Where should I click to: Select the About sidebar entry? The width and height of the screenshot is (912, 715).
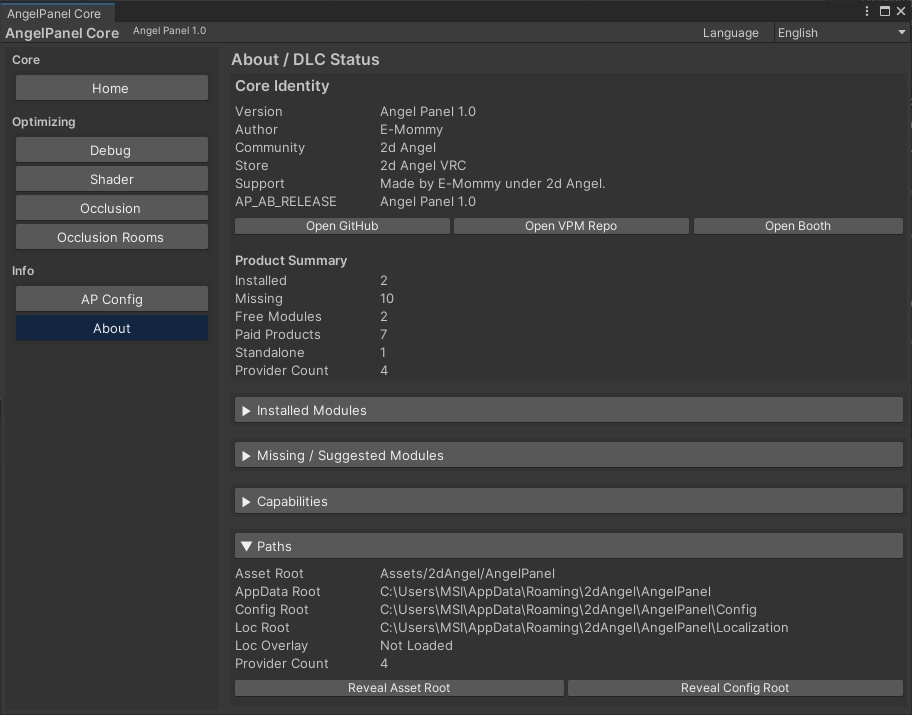pyautogui.click(x=111, y=328)
